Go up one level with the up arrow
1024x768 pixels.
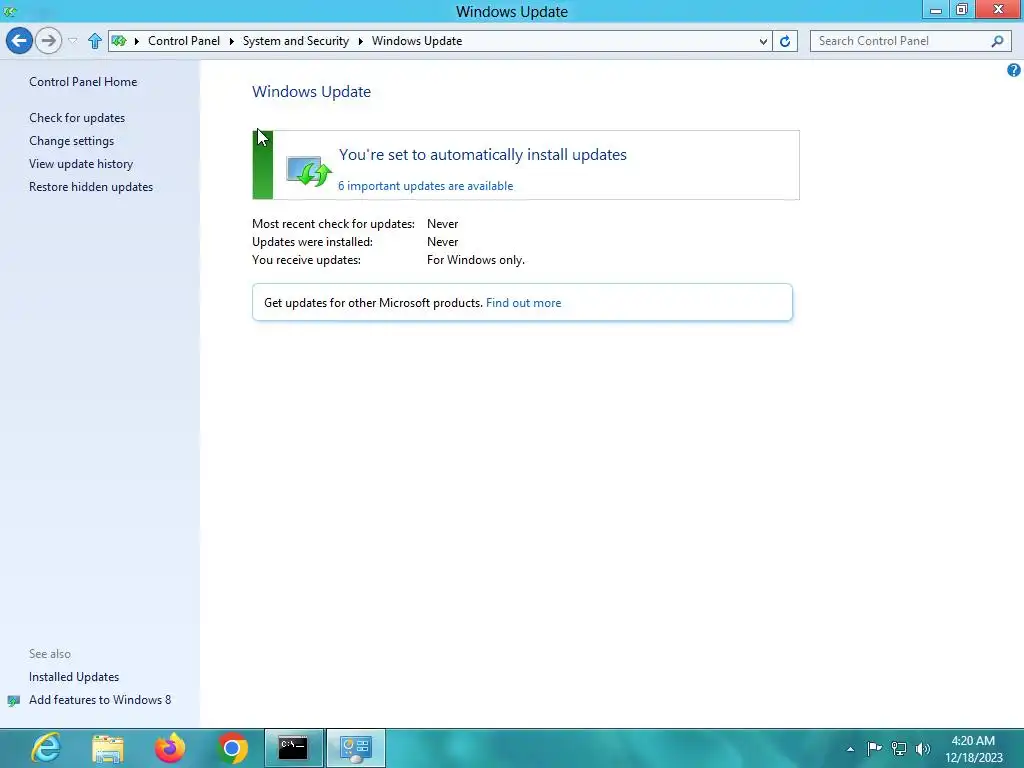95,41
